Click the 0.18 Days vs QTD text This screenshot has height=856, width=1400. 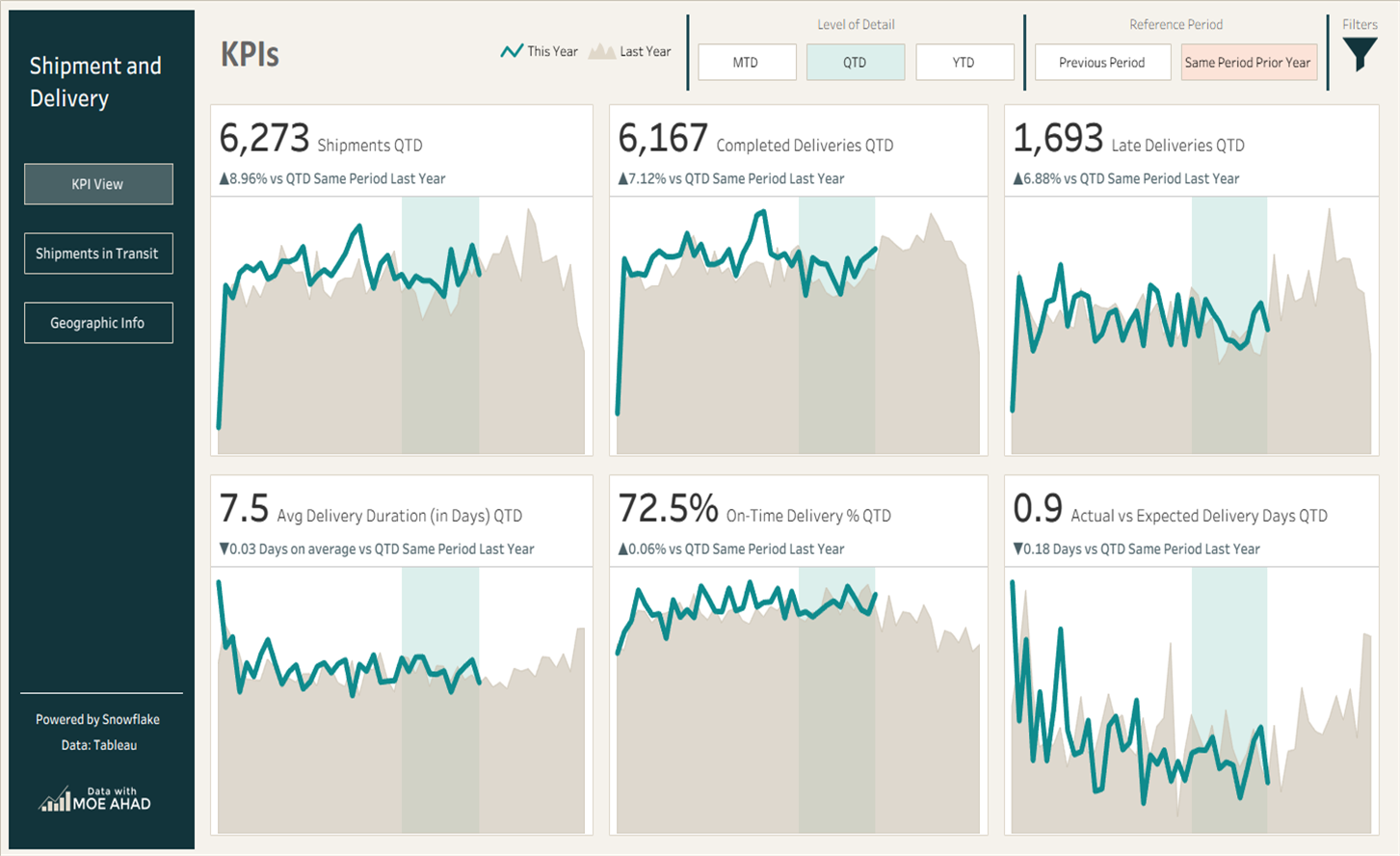(1137, 548)
